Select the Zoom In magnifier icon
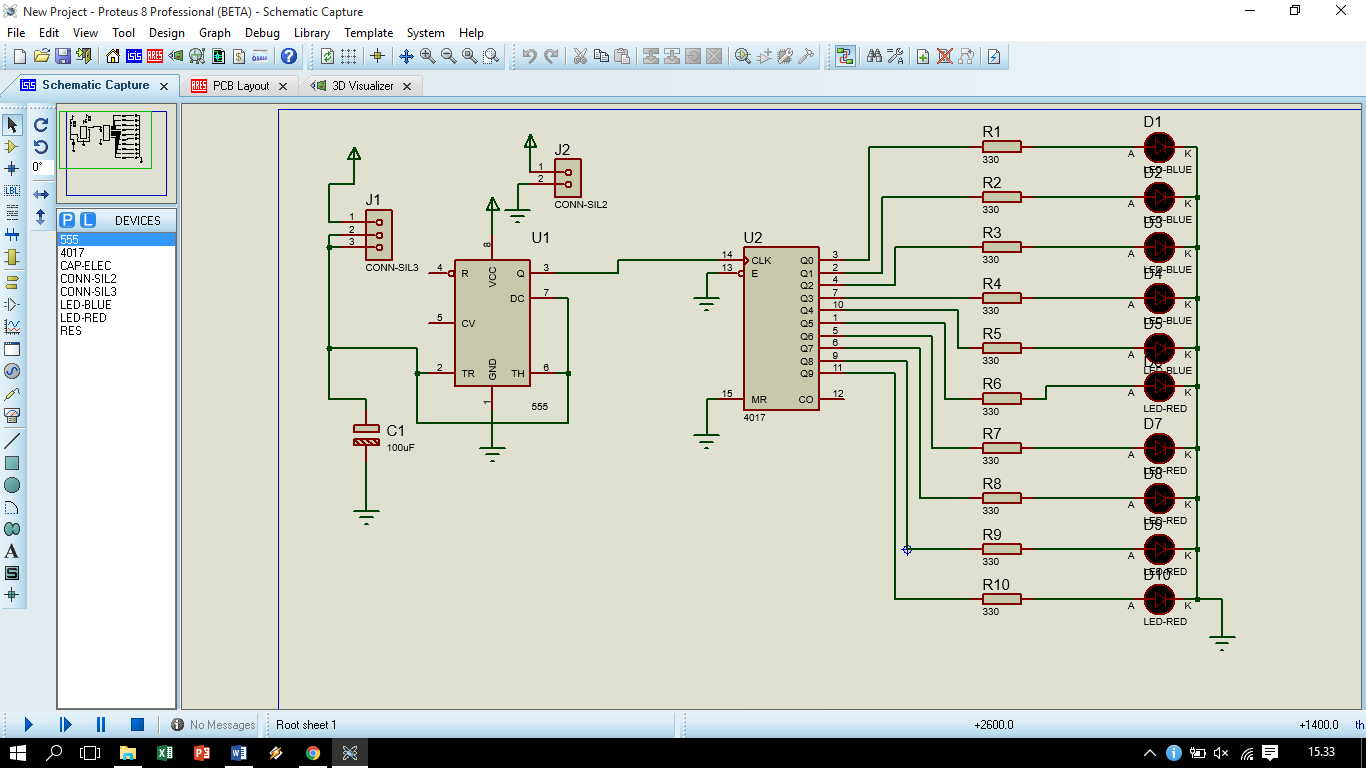Screen dimensions: 1366x768 point(428,56)
